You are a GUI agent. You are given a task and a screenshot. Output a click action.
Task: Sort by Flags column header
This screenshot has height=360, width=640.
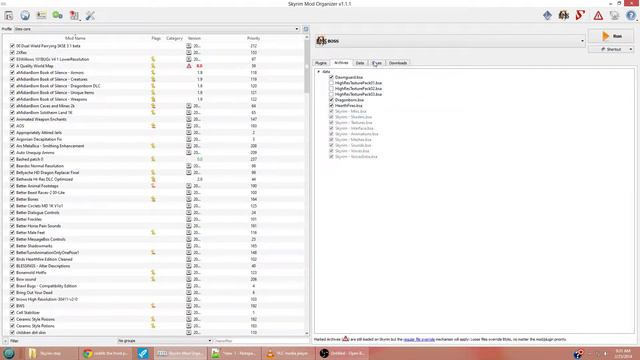(x=156, y=38)
